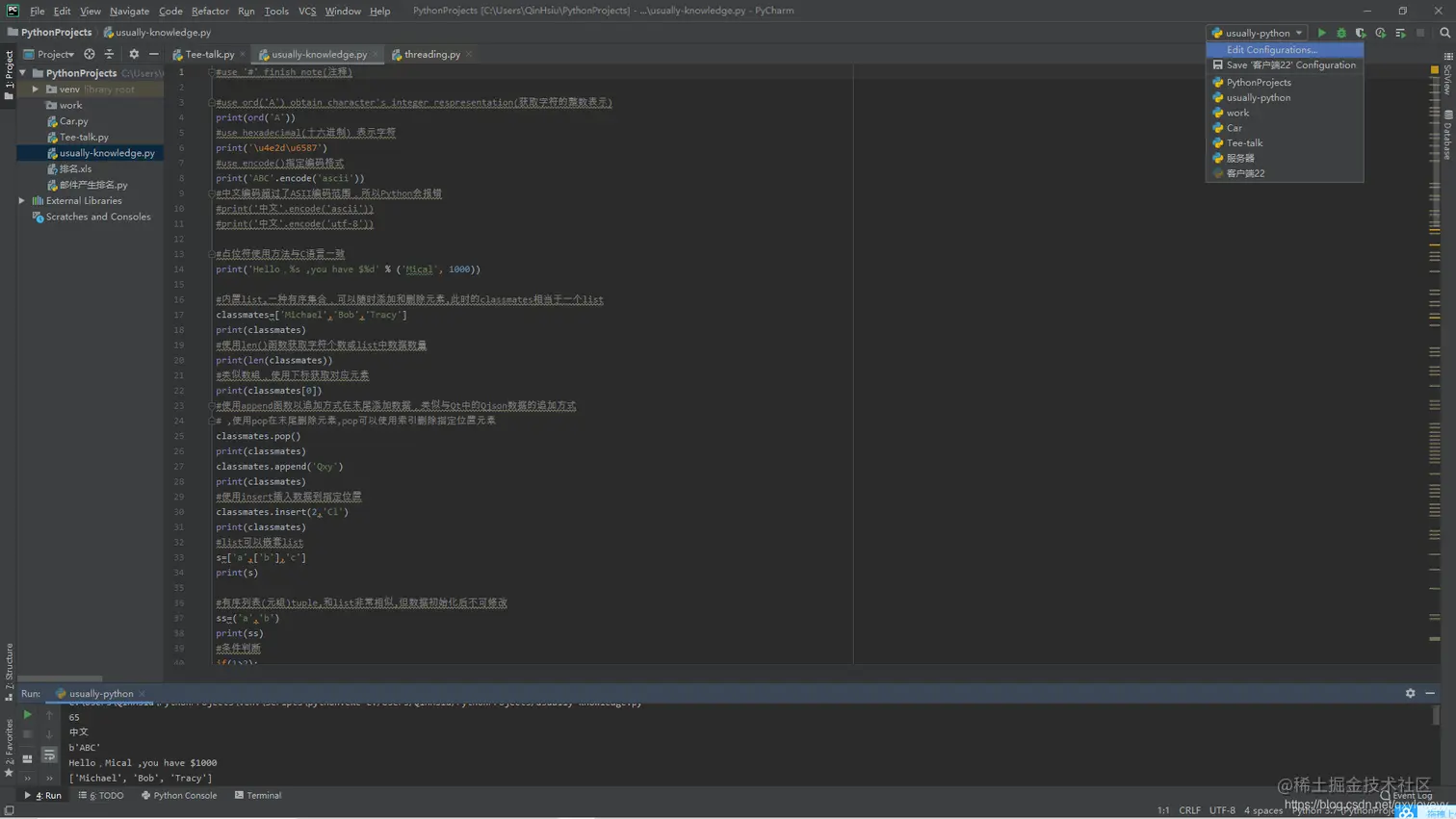The height and width of the screenshot is (819, 1456).
Task: Select Save '客户端22' Configuration
Action: (1285, 65)
